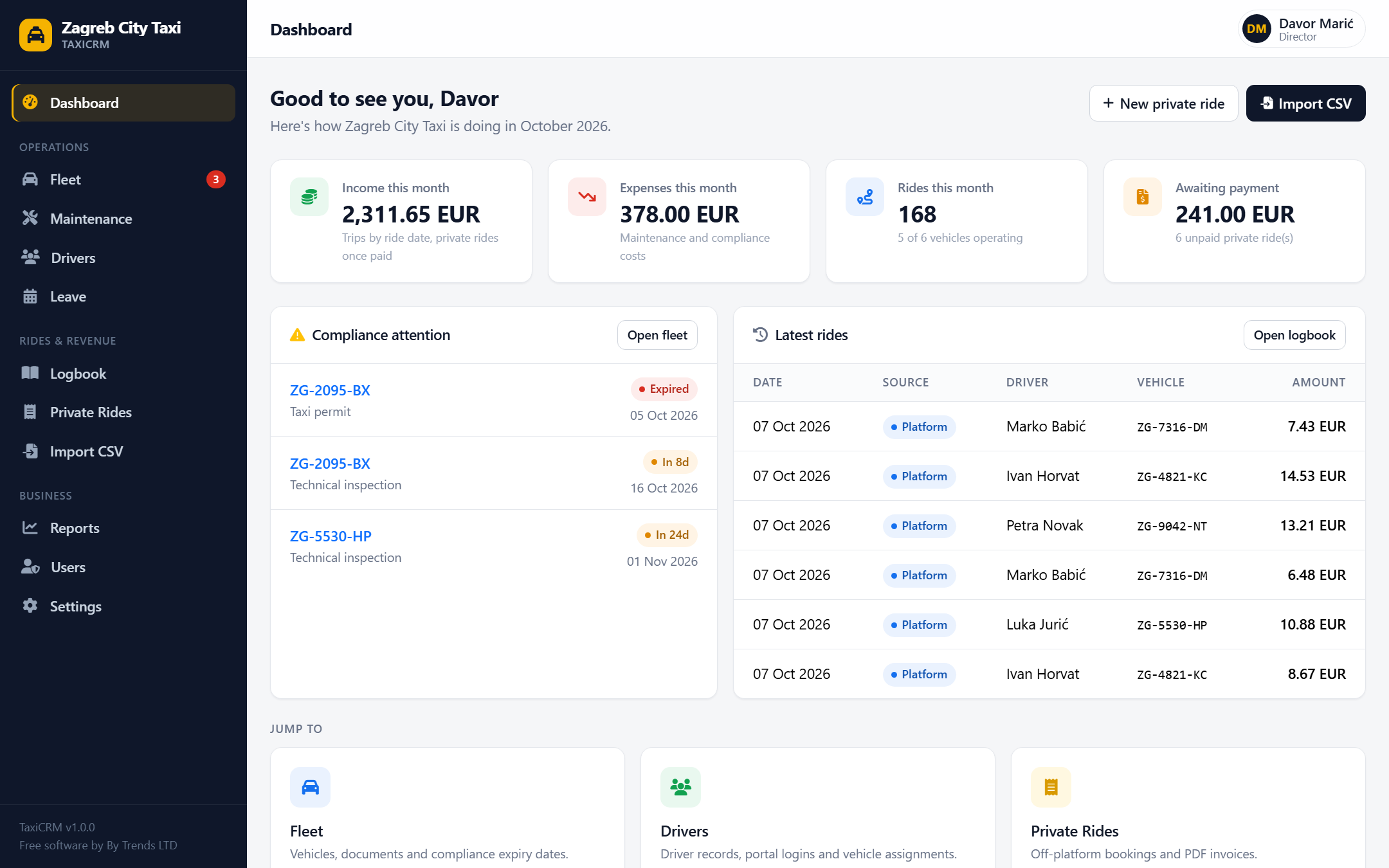Click the blue car icon on Fleet card
Screen dimensions: 1389x868
[x=310, y=787]
